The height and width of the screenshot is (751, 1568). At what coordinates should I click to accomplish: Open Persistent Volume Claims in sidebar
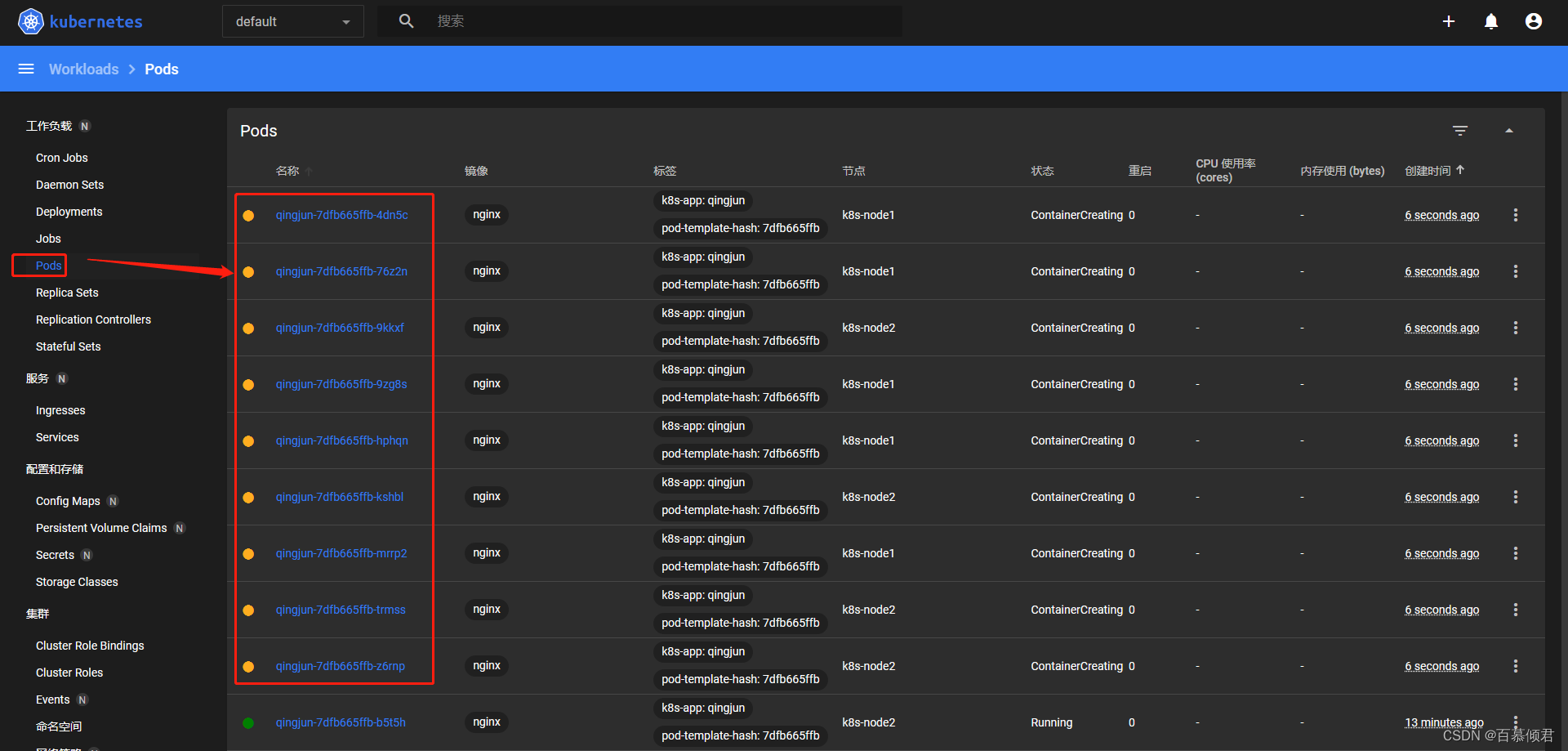pyautogui.click(x=101, y=528)
